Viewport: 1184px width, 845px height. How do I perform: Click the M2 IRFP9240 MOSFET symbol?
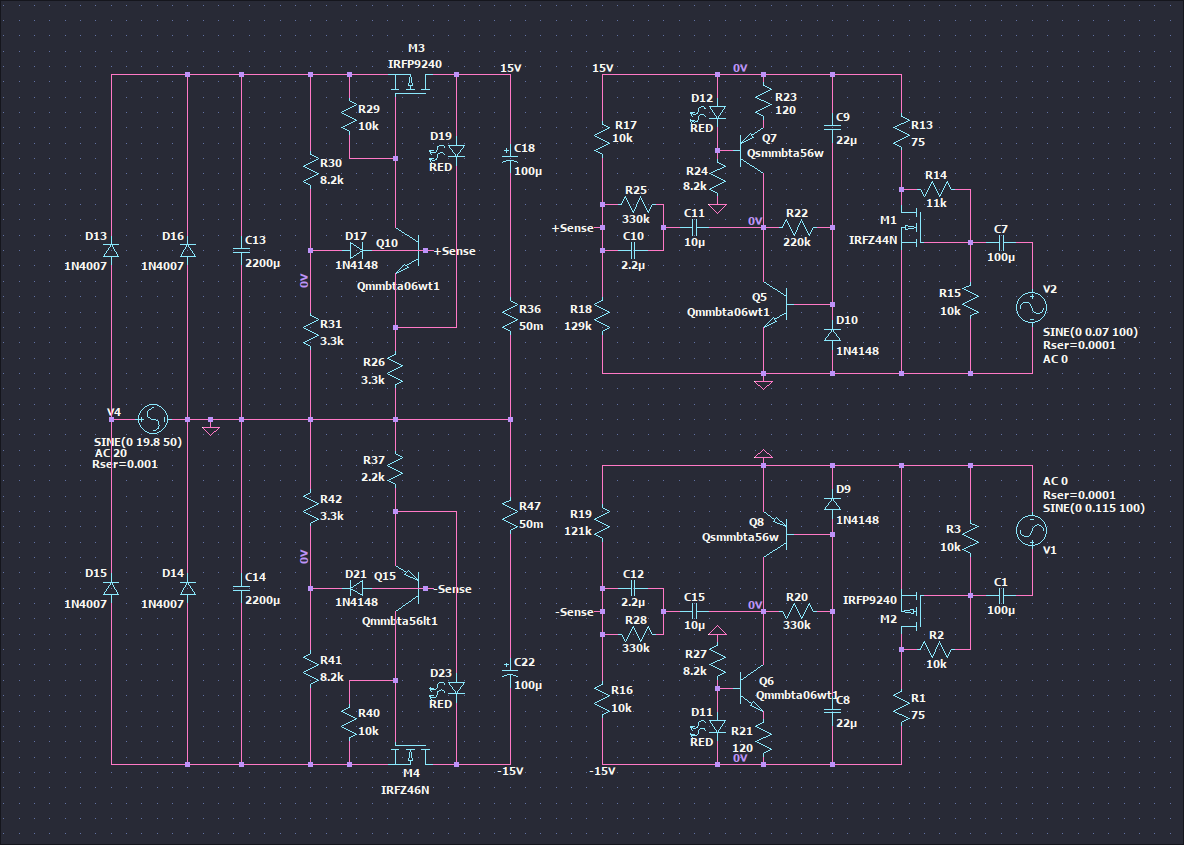911,610
